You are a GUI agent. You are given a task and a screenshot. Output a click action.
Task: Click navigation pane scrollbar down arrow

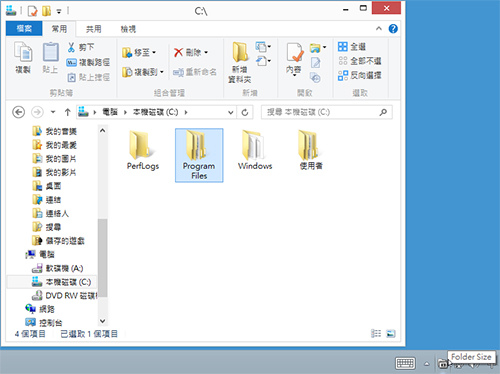tap(103, 321)
